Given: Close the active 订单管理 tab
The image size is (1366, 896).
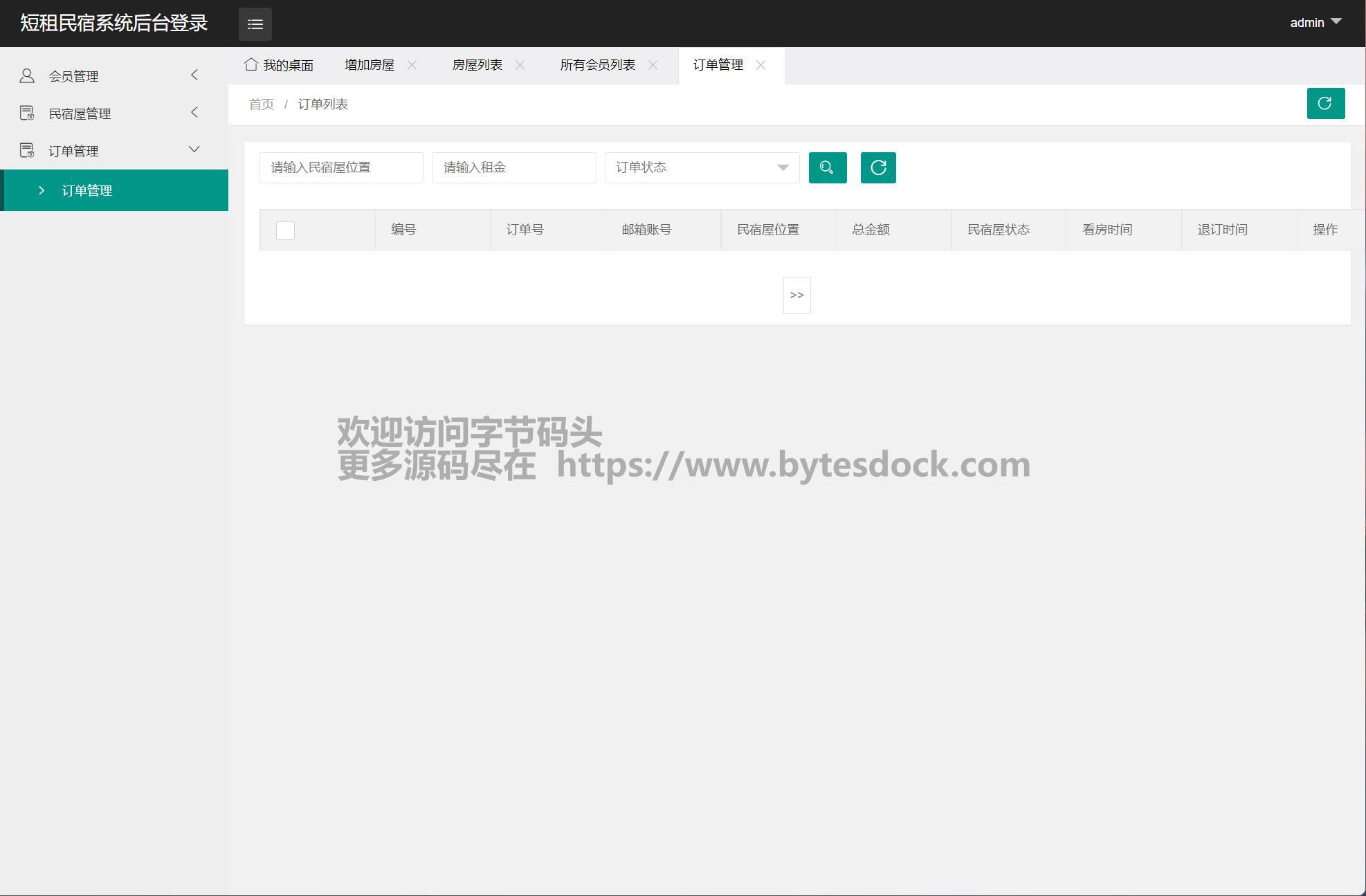Looking at the screenshot, I should click(x=761, y=65).
